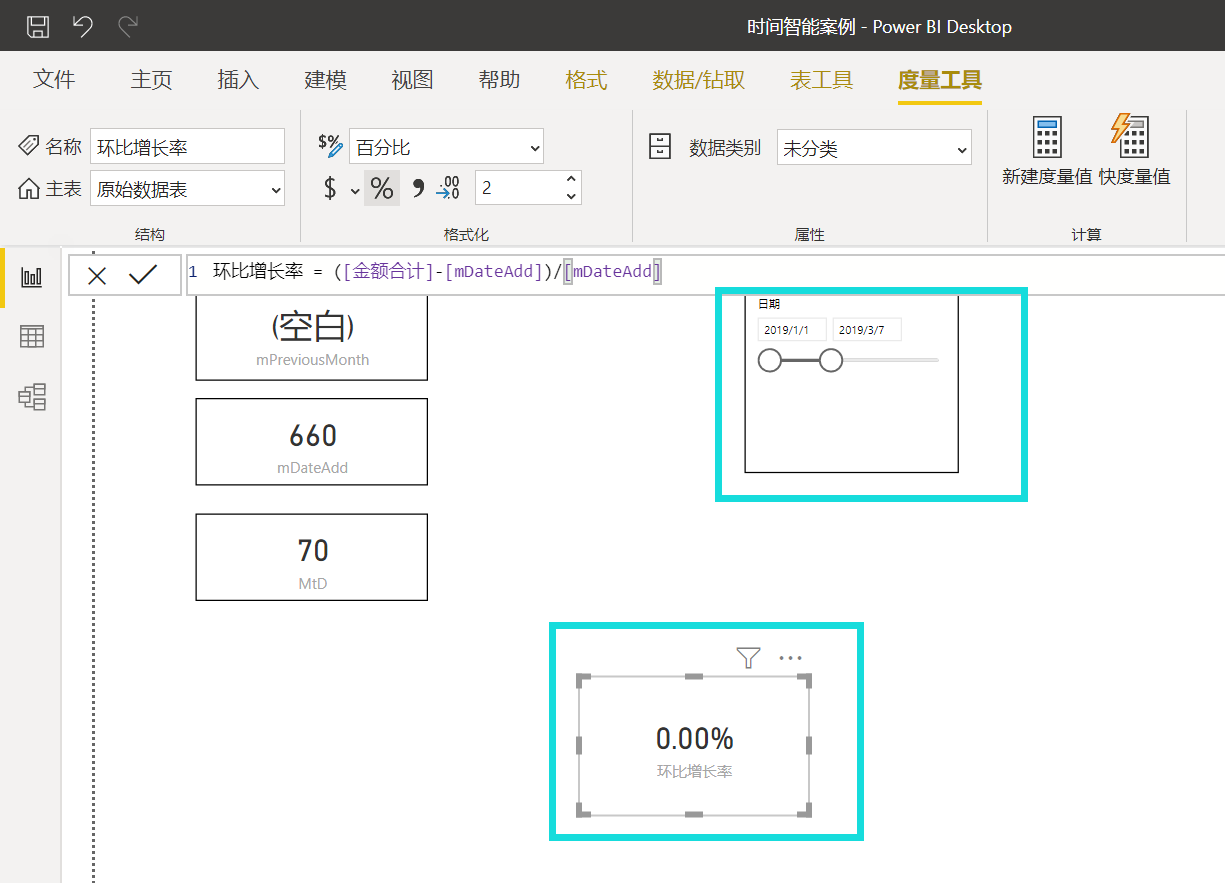Click the format $% paintbrush icon

[x=330, y=145]
